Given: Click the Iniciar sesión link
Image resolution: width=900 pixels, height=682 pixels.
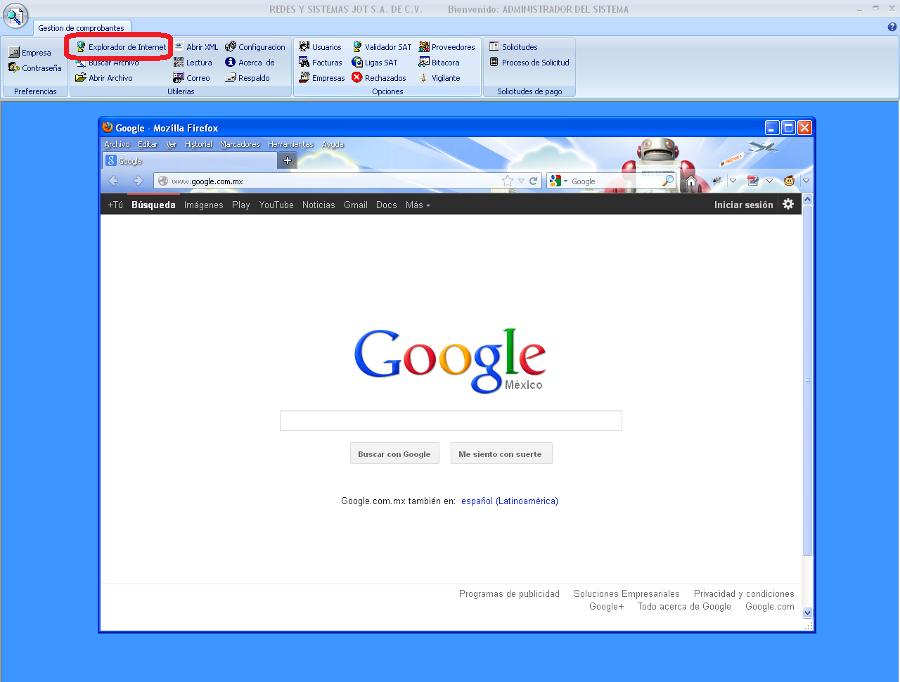Looking at the screenshot, I should pos(743,205).
